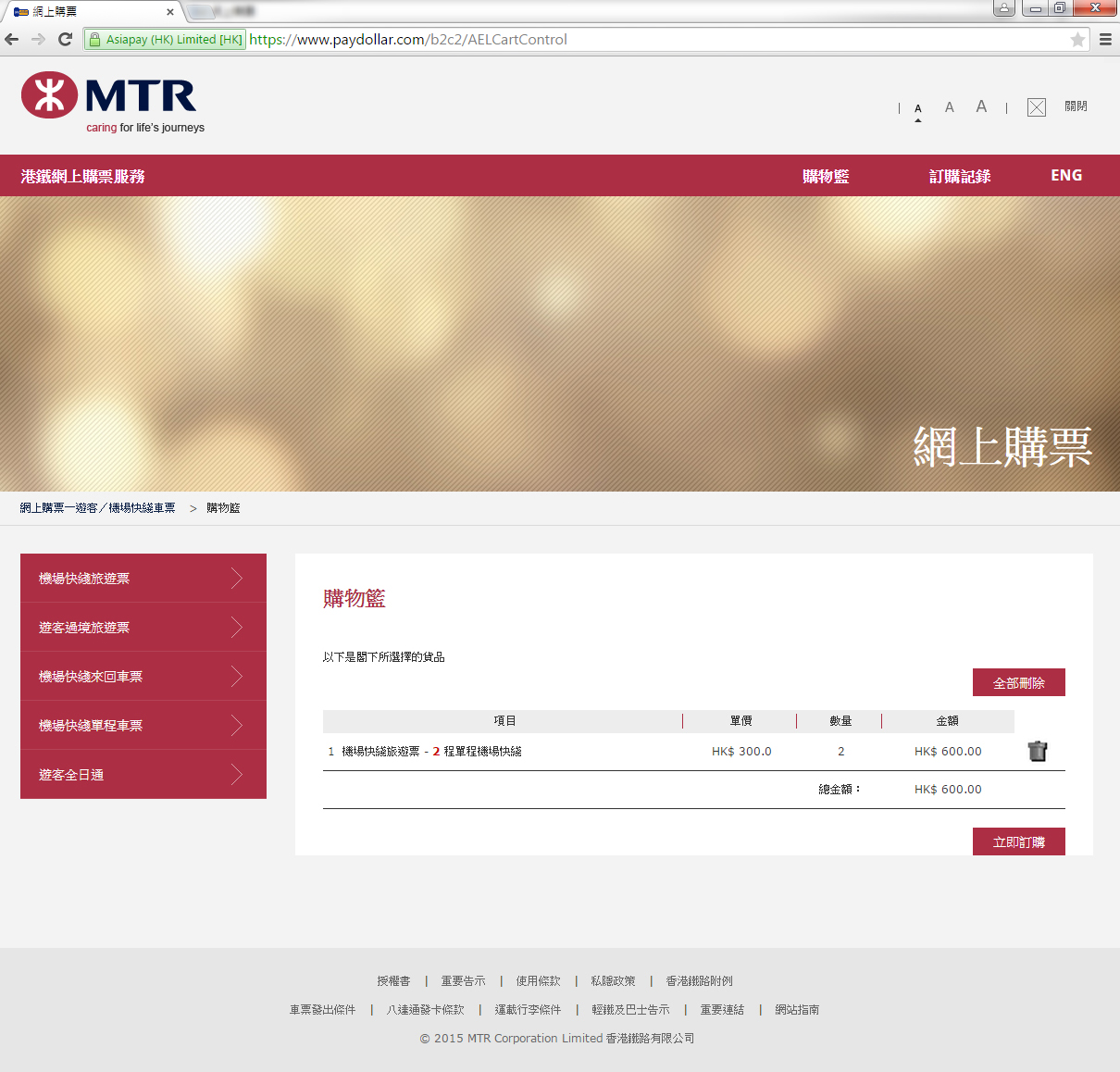Bookmark the page with the star icon
1120x1072 pixels.
tap(1077, 40)
